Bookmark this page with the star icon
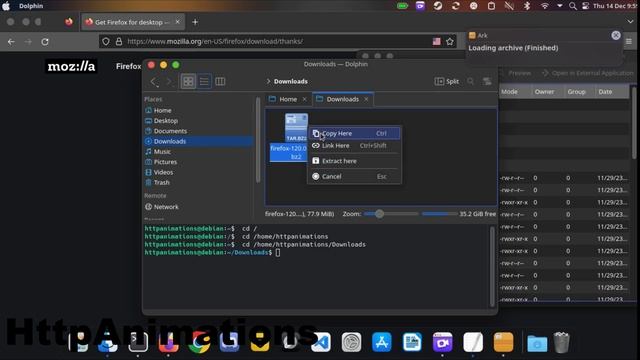 point(450,41)
